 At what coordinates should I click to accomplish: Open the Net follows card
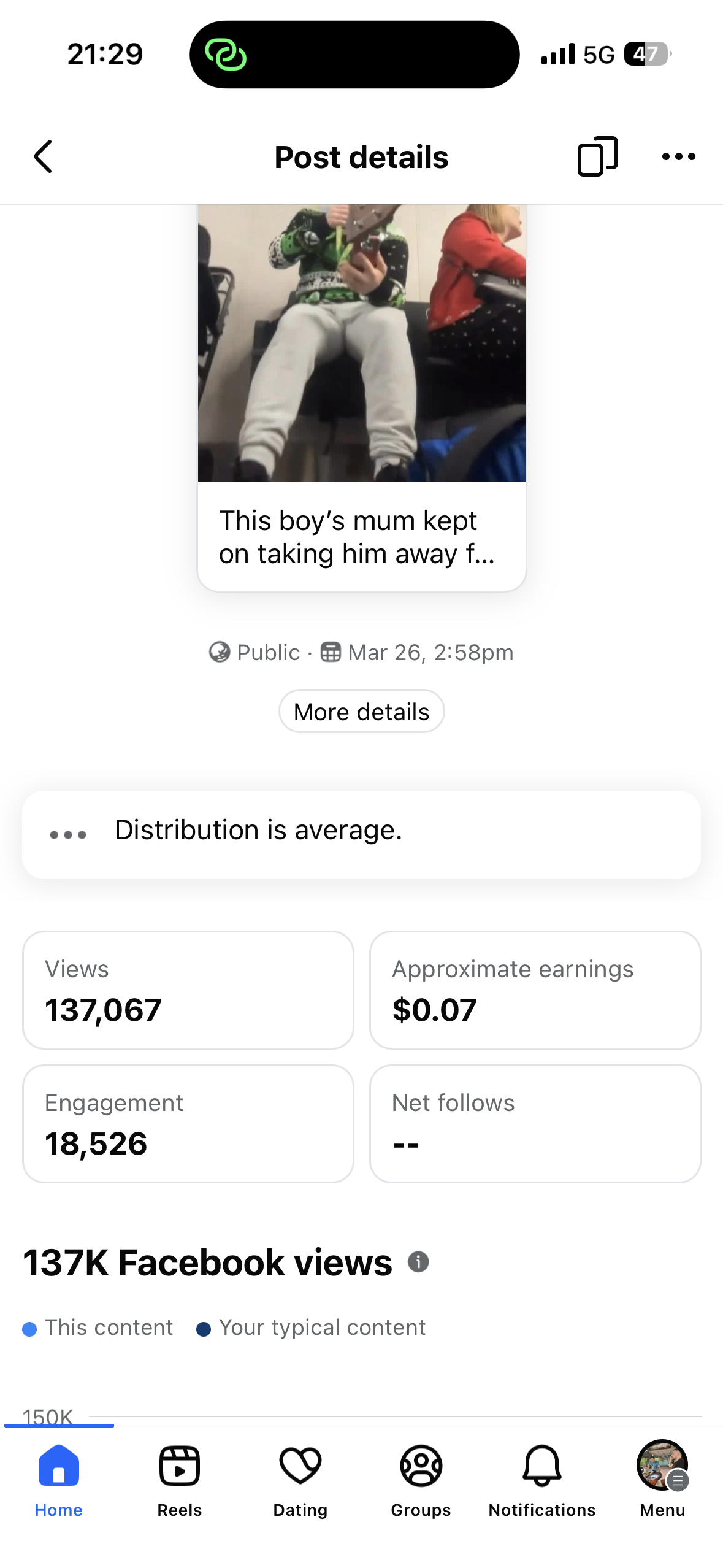click(535, 1124)
